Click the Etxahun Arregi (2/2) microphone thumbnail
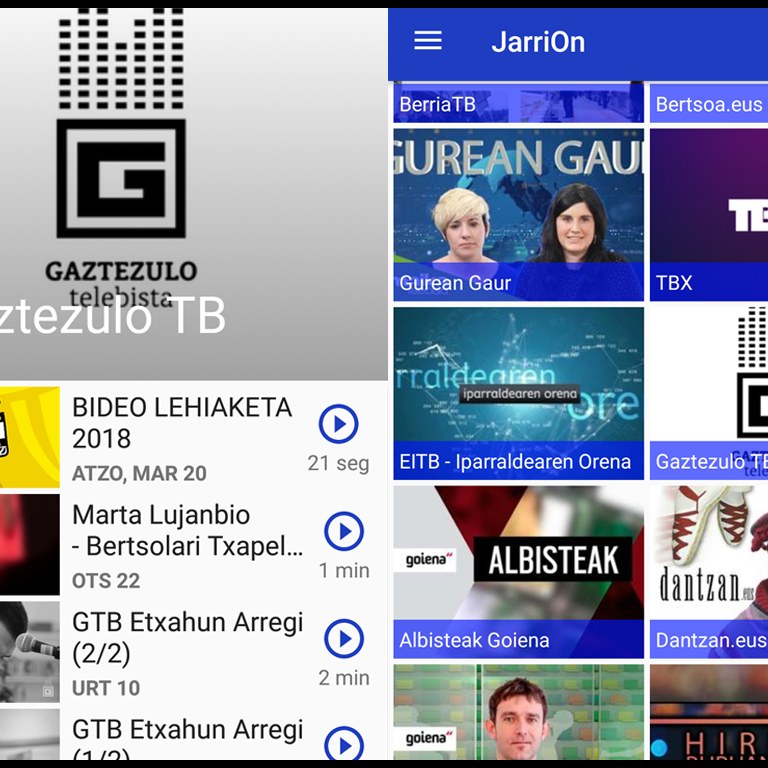This screenshot has width=768, height=768. pyautogui.click(x=29, y=651)
